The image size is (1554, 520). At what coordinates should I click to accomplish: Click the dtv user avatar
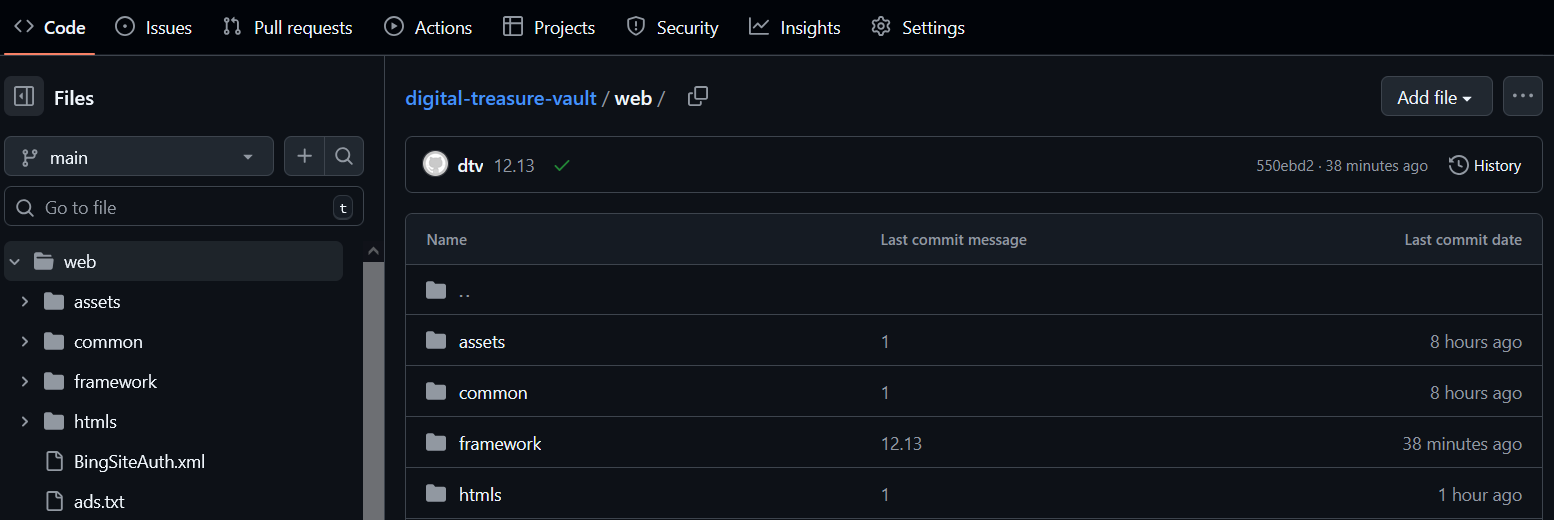tap(435, 165)
